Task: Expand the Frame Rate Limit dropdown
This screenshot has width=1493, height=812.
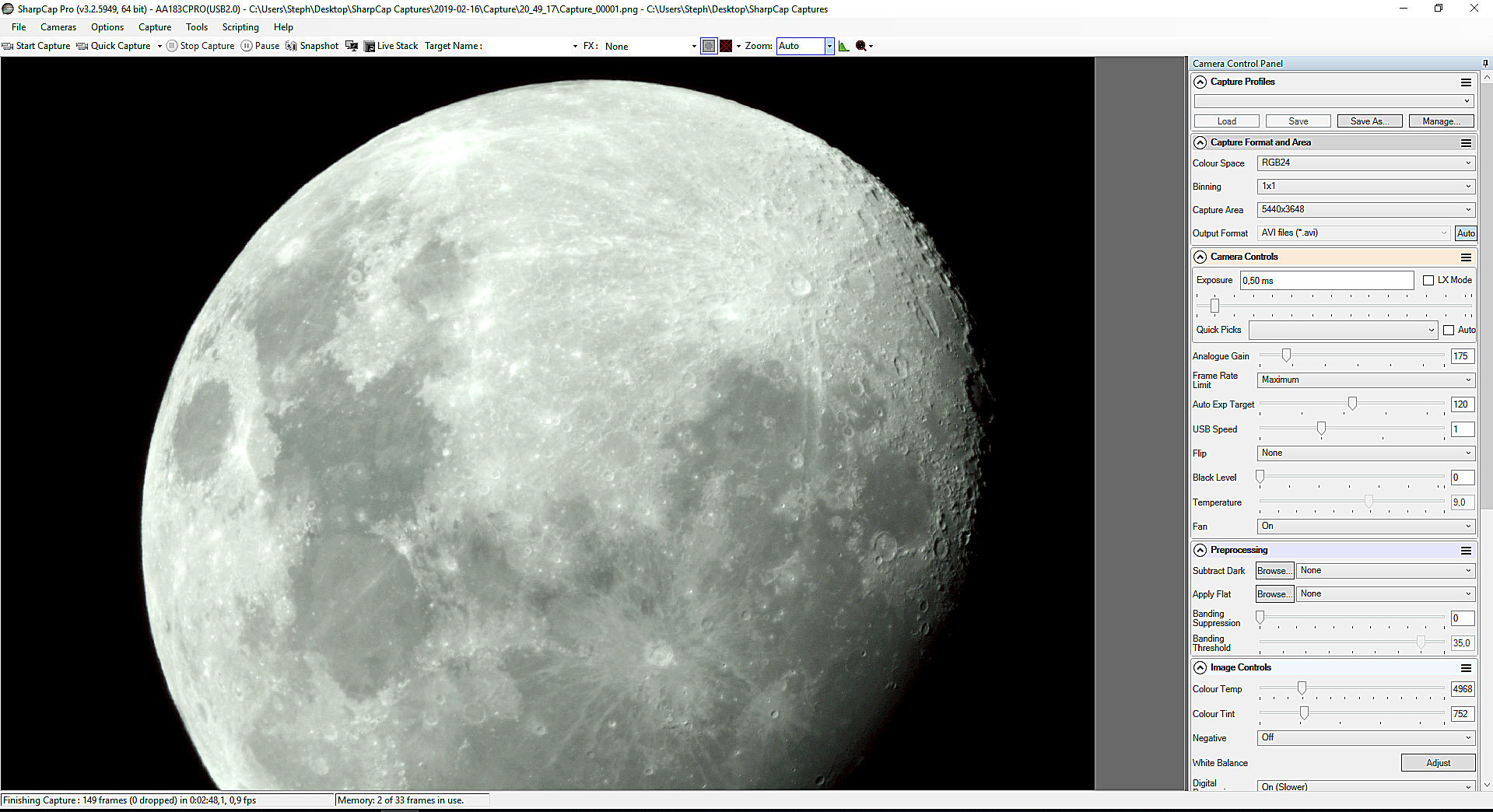Action: (x=1365, y=380)
